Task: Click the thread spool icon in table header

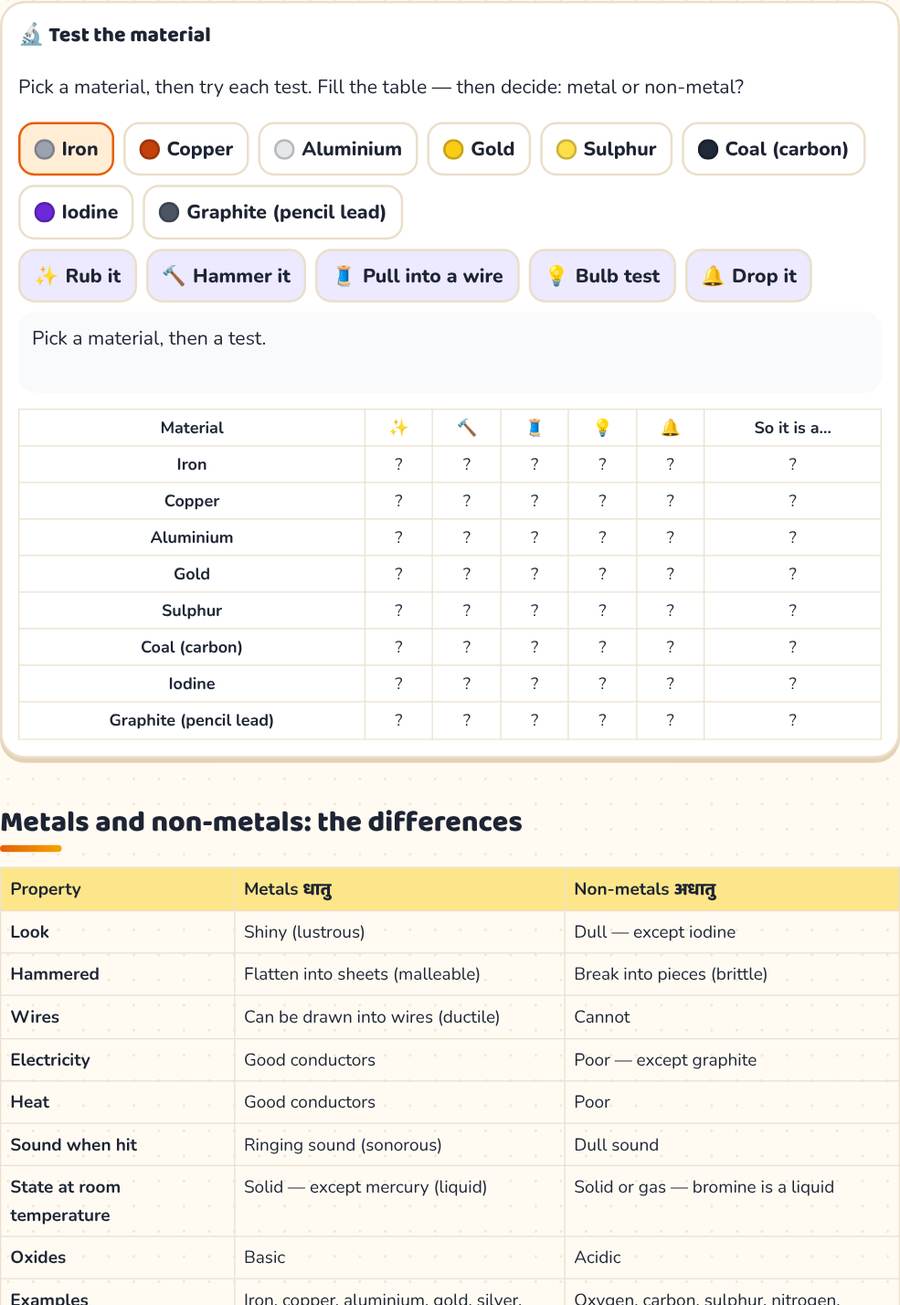Action: point(534,428)
